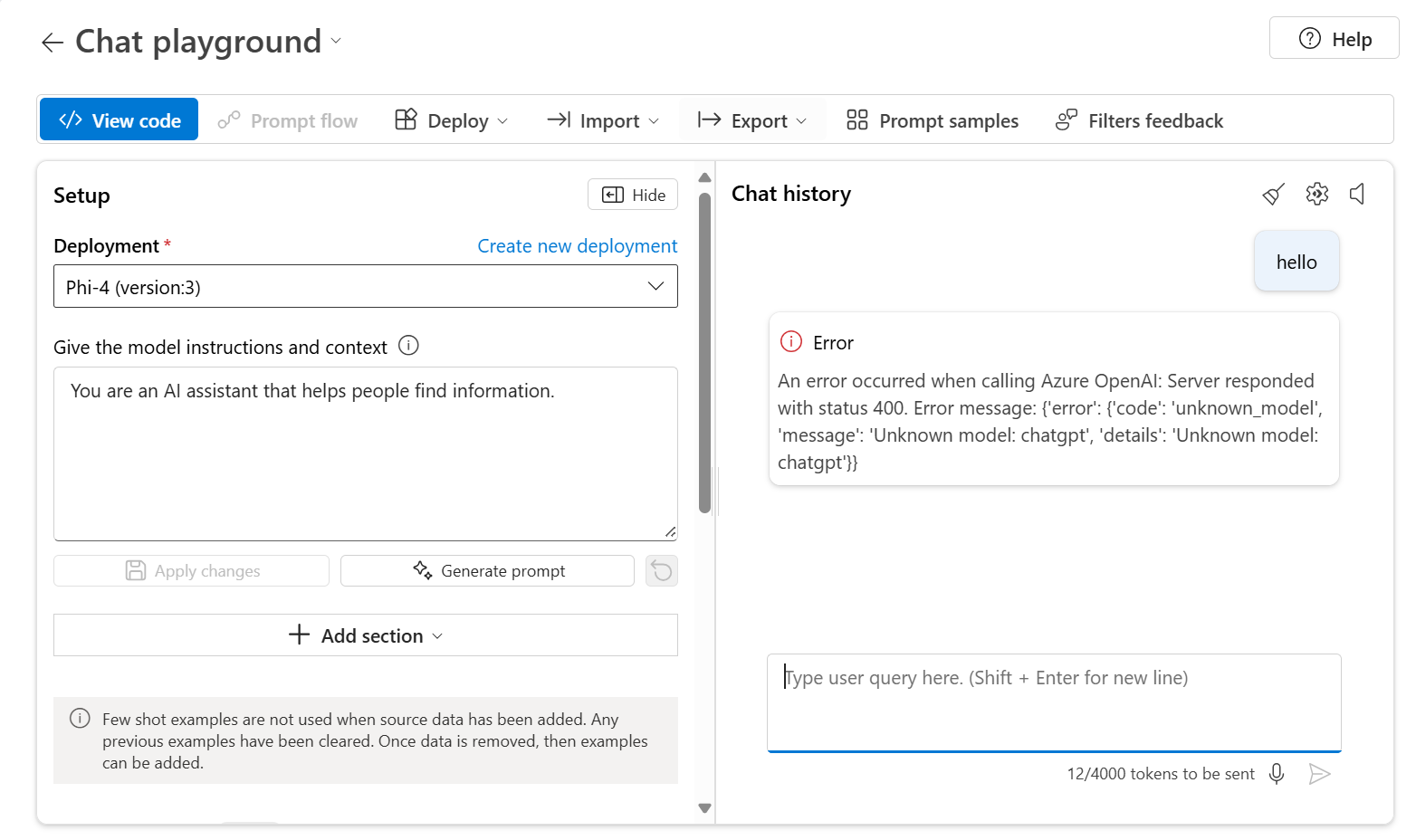The width and height of the screenshot is (1416, 840).
Task: Click the resize grip of the instructions box
Action: pyautogui.click(x=670, y=532)
